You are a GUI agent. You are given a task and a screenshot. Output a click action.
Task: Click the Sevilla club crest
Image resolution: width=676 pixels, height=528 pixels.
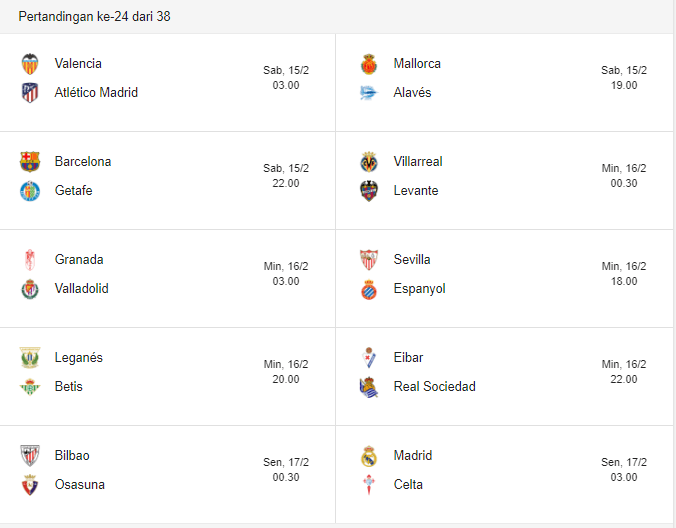(x=369, y=260)
